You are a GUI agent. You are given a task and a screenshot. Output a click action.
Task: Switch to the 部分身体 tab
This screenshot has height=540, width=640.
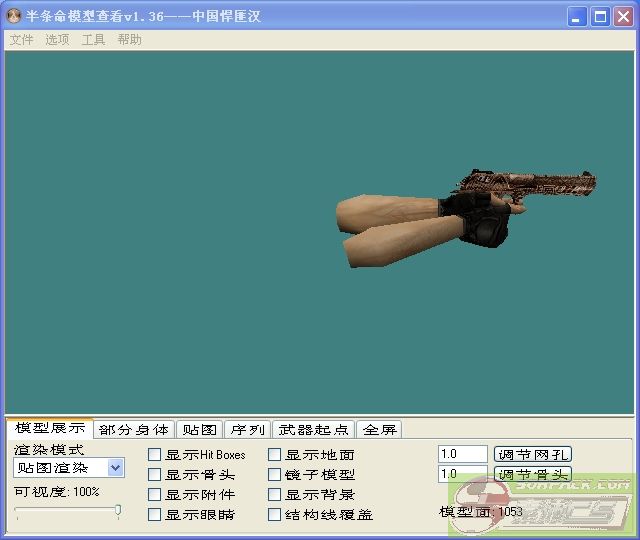134,430
